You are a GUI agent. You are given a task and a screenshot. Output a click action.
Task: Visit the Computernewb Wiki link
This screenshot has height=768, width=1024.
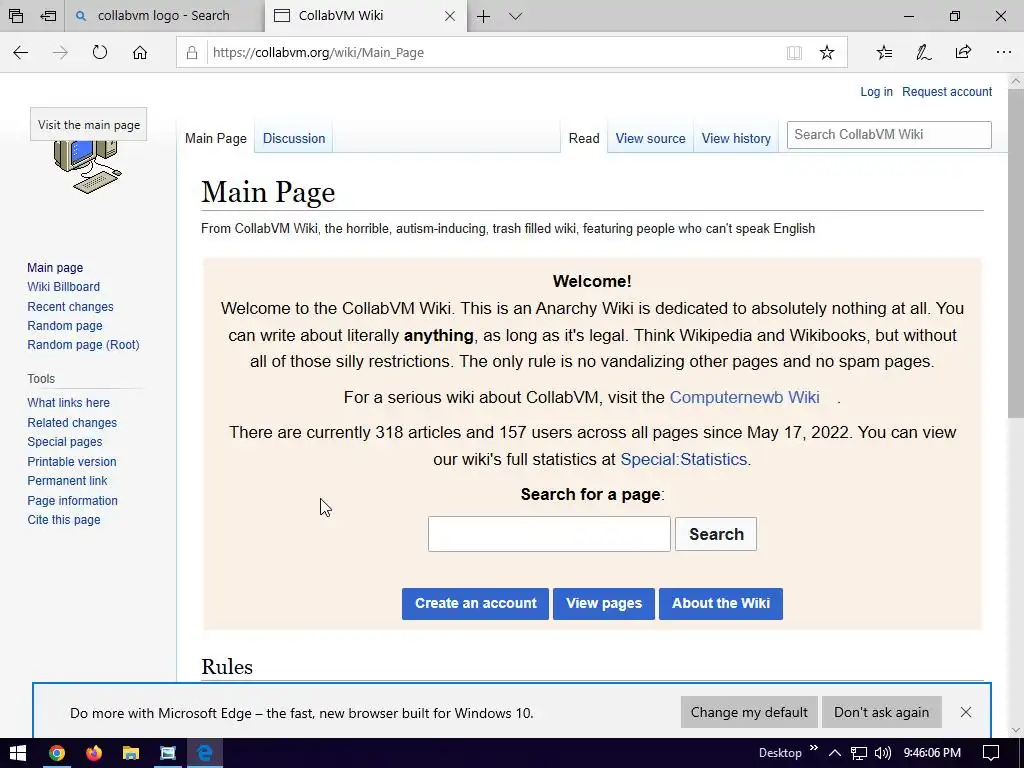pos(744,397)
